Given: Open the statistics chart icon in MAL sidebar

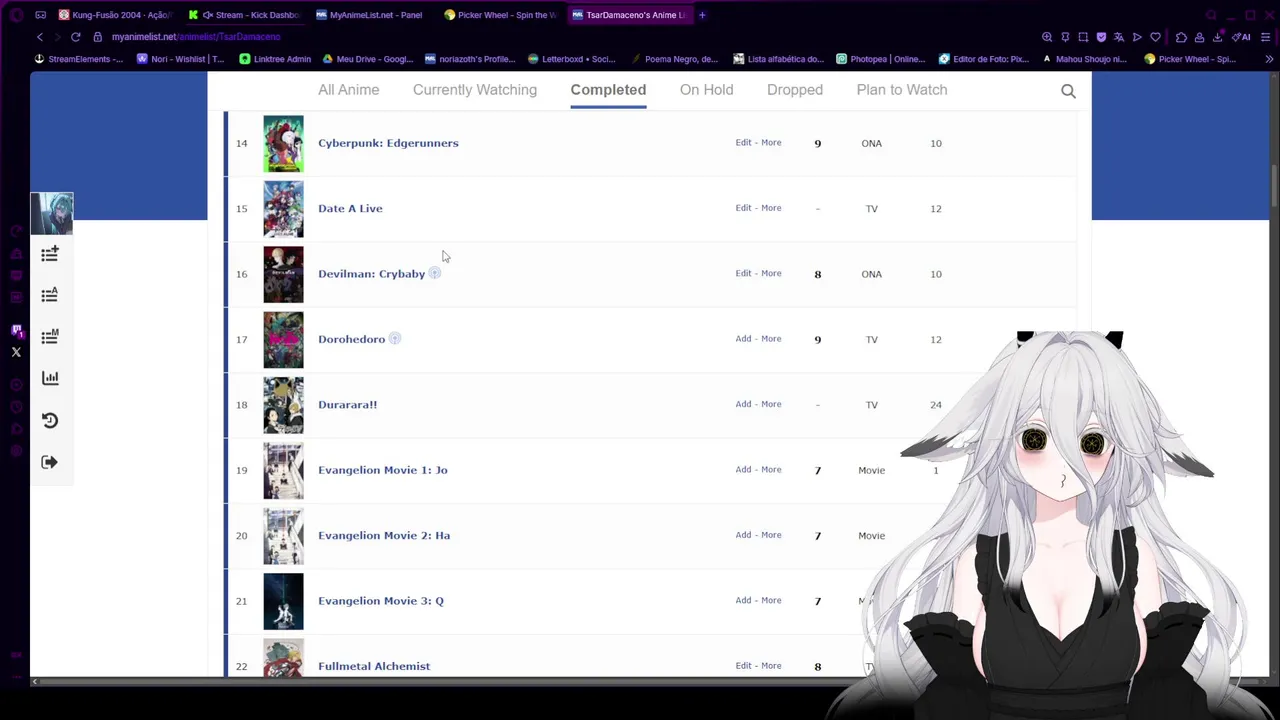Looking at the screenshot, I should coord(50,378).
